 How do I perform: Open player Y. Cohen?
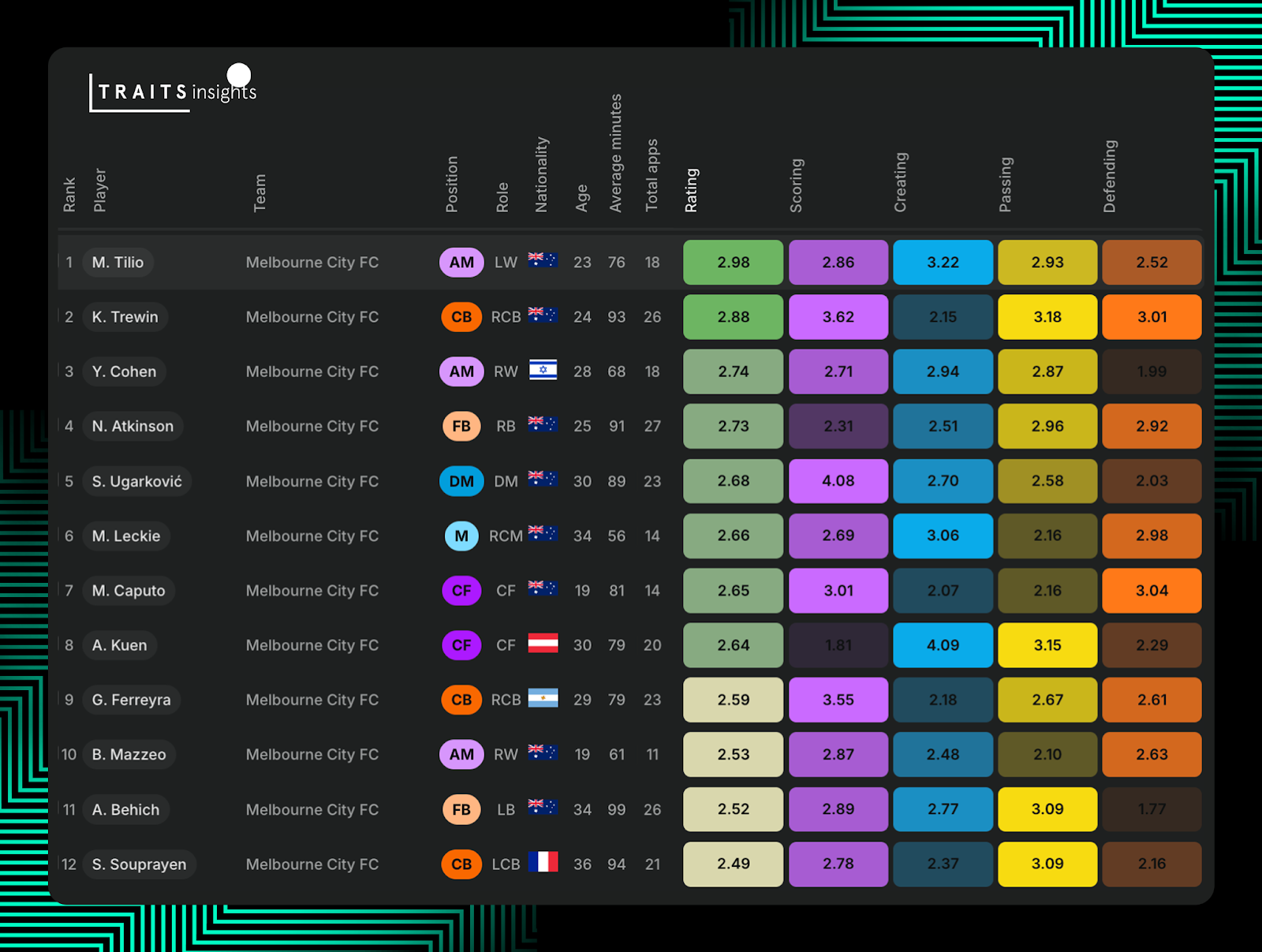pyautogui.click(x=124, y=371)
